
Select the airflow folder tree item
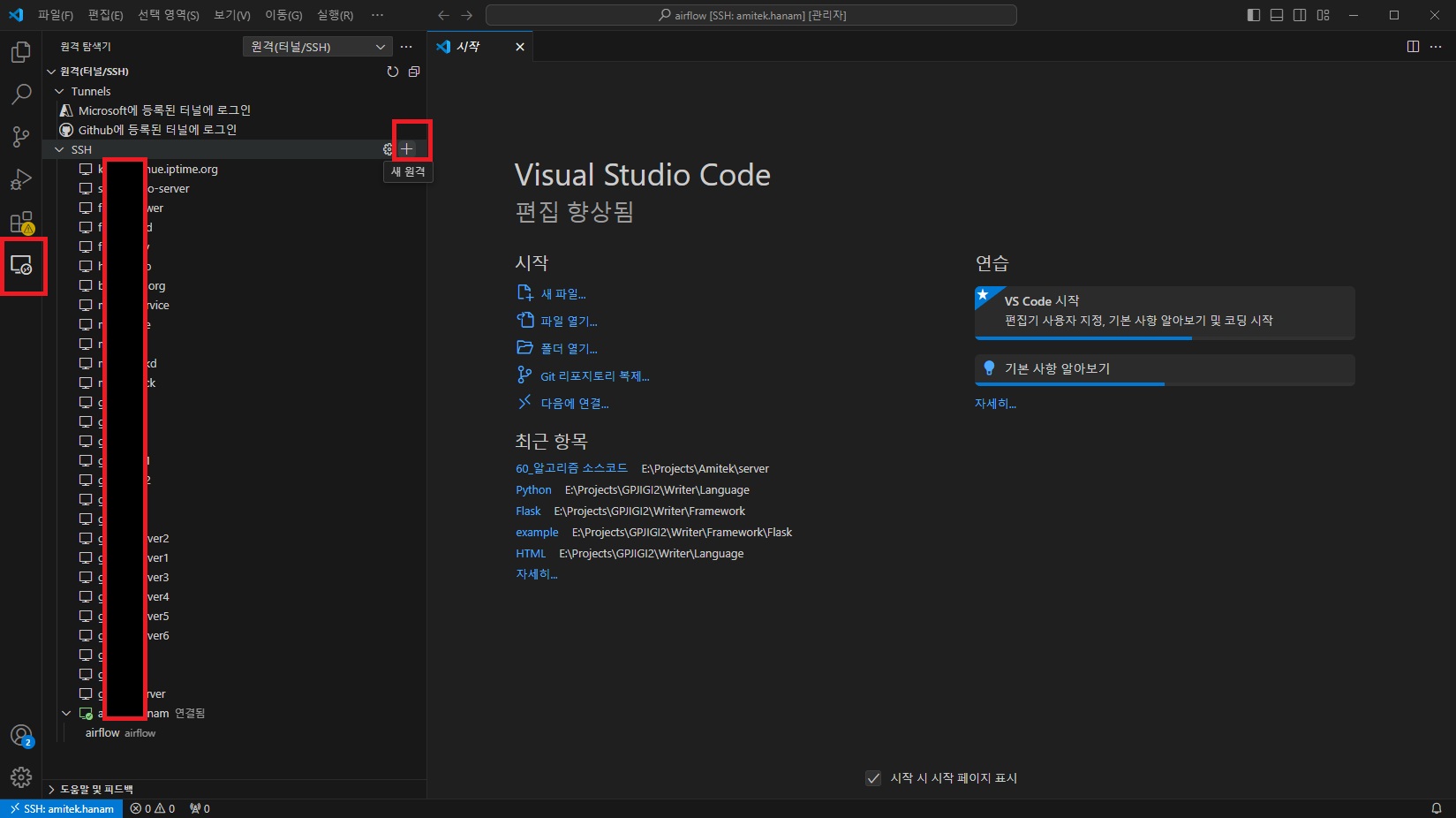[234, 733]
